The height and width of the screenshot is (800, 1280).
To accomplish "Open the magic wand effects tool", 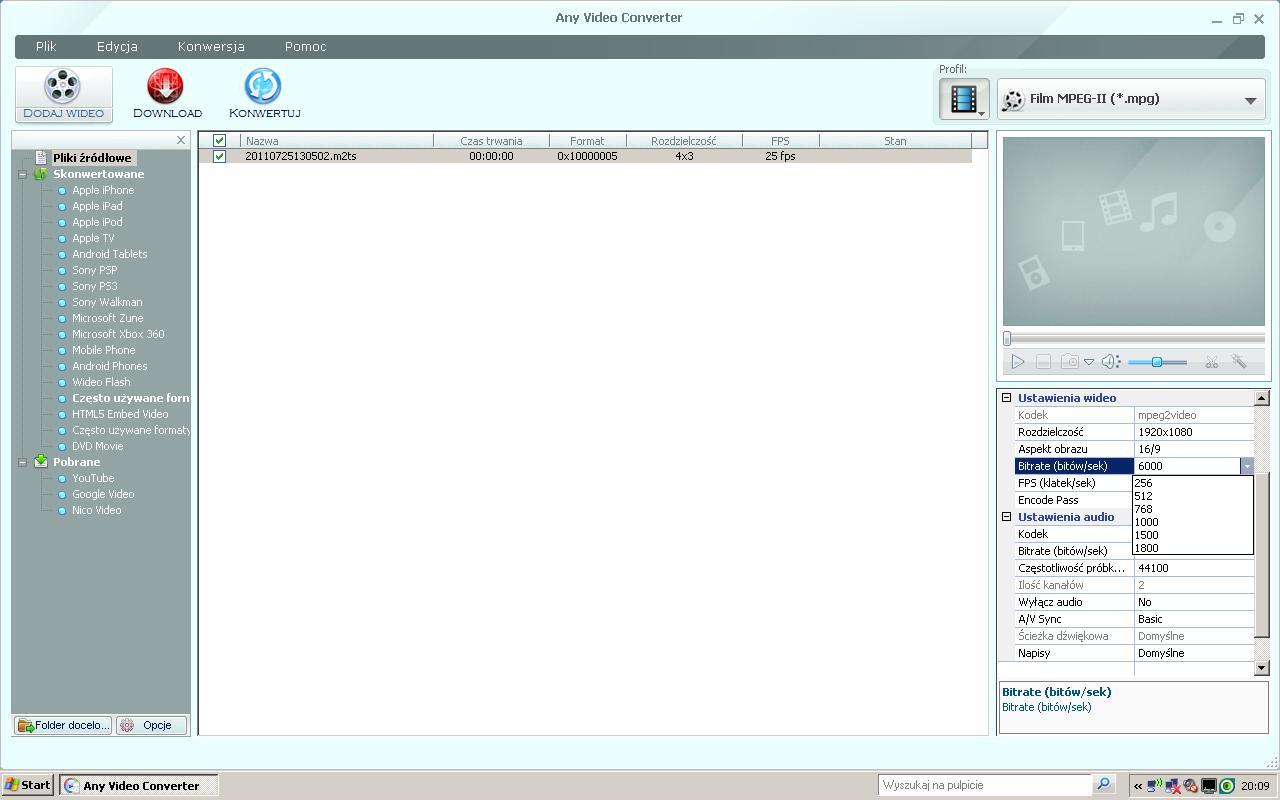I will (x=1239, y=362).
